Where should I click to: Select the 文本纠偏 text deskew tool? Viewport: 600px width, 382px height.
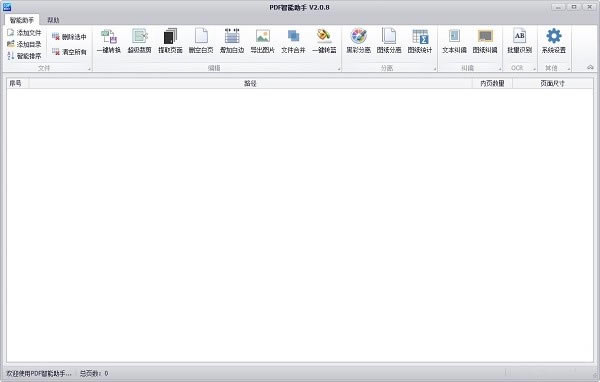tap(454, 41)
